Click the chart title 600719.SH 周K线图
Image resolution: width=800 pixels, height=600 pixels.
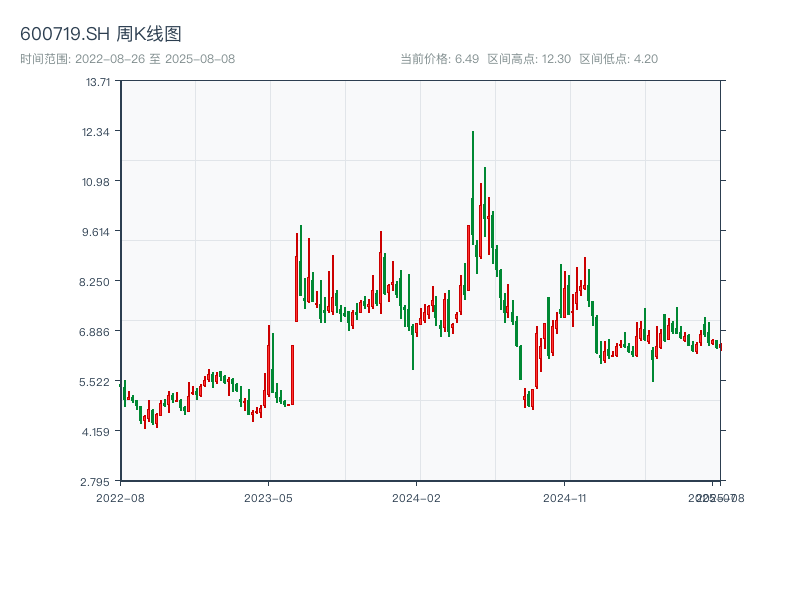[101, 34]
